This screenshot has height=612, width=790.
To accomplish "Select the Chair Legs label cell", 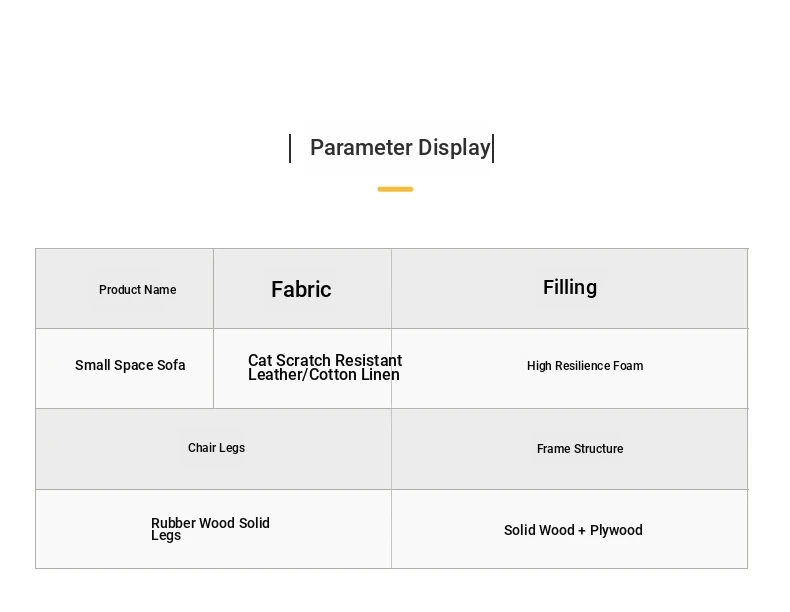I will (x=214, y=449).
